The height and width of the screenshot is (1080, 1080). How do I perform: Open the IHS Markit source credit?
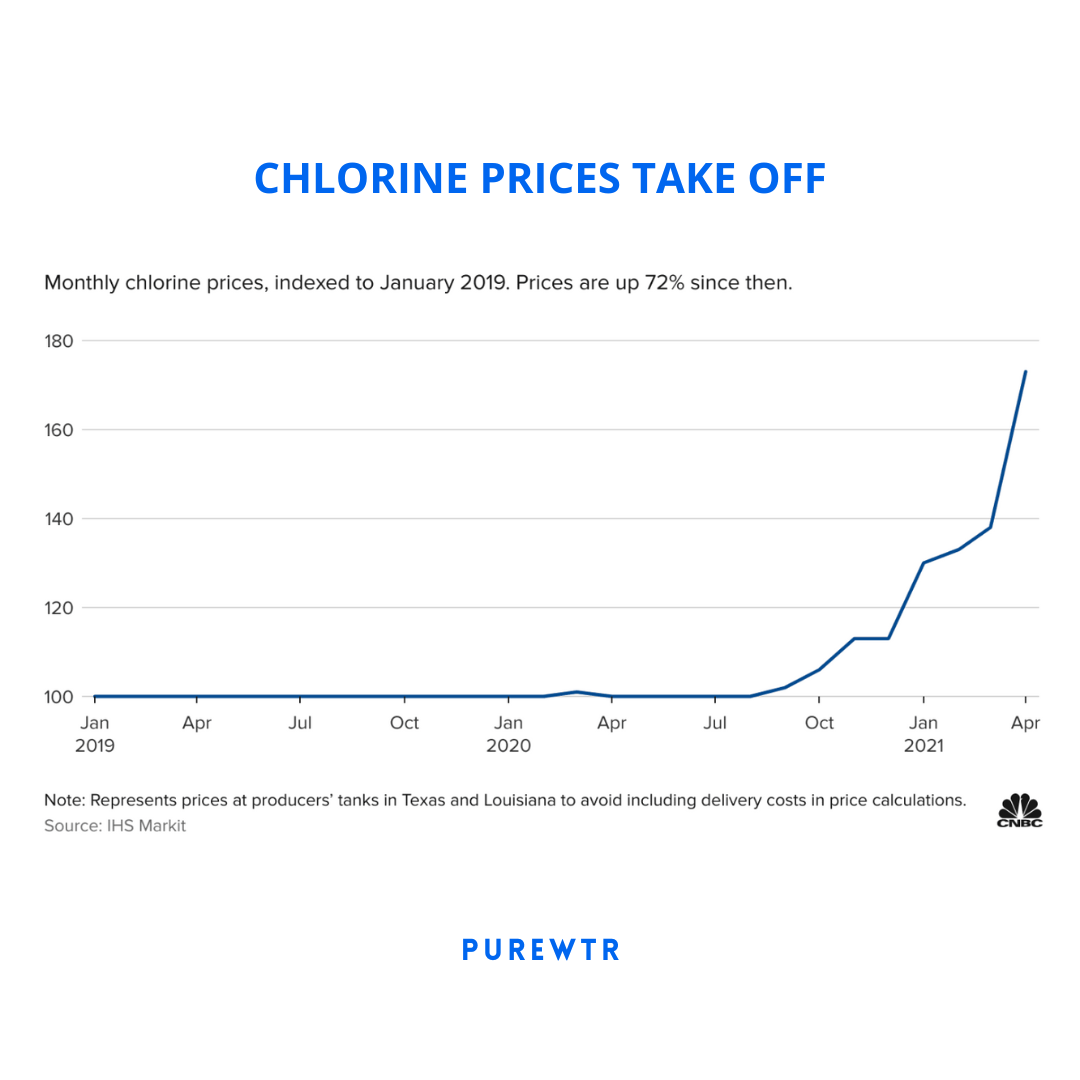coord(115,826)
